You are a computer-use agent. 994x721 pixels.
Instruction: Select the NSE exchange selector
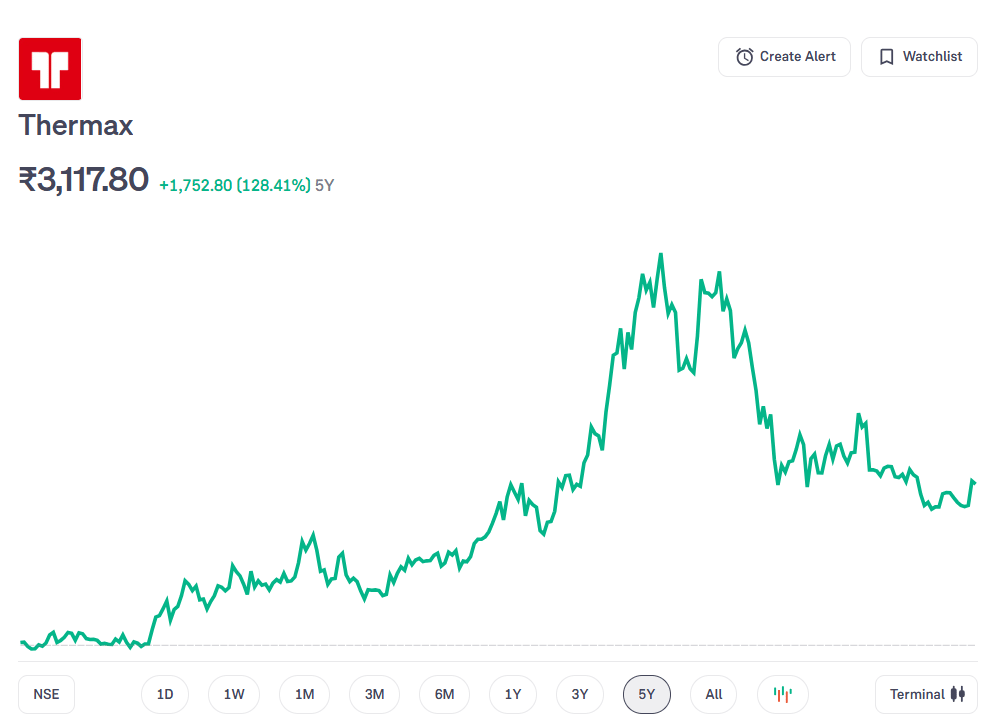pos(46,694)
